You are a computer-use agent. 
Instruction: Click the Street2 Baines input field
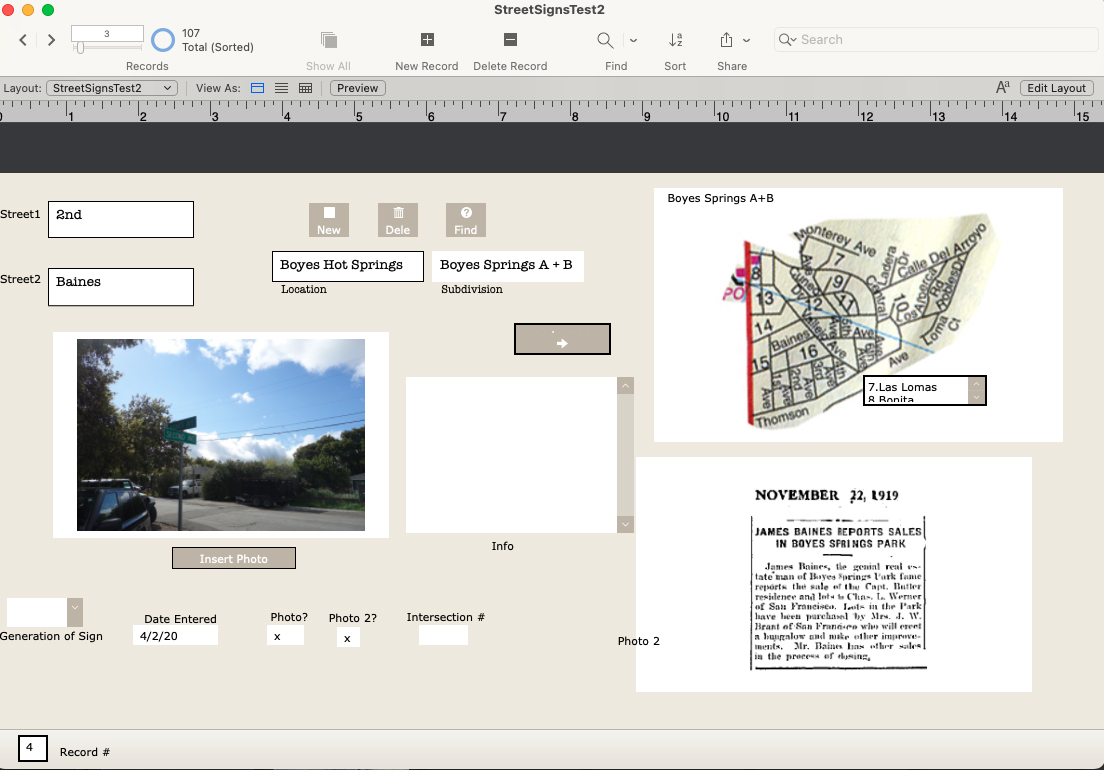[x=121, y=286]
